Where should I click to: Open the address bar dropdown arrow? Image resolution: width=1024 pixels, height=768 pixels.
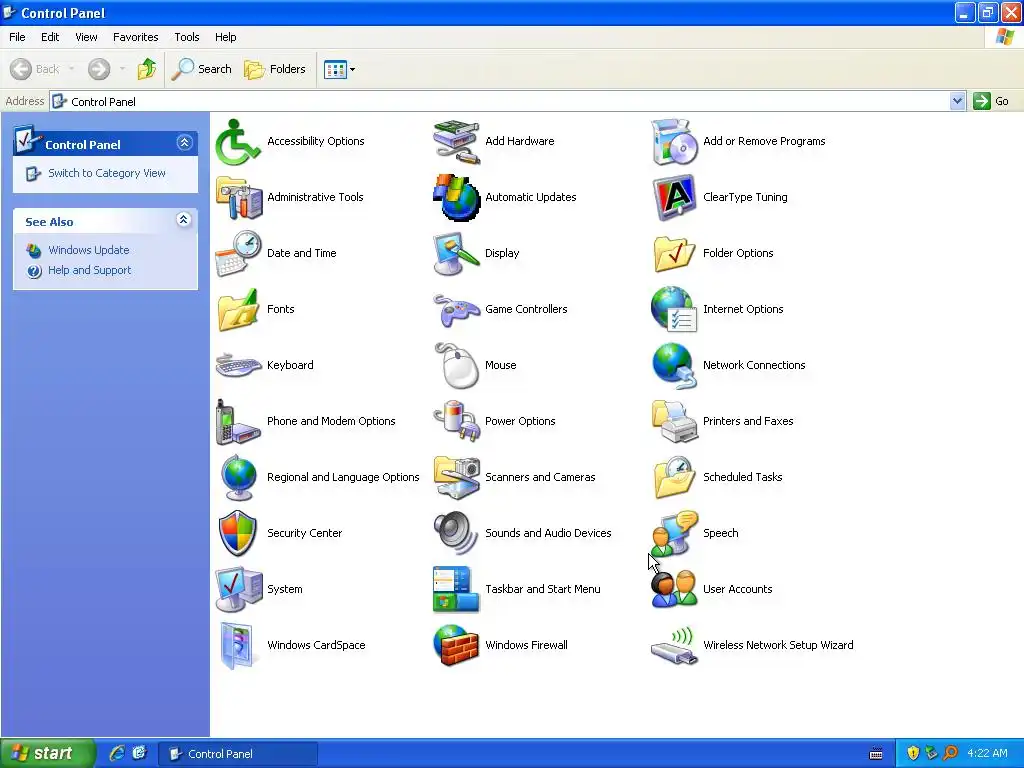[957, 101]
